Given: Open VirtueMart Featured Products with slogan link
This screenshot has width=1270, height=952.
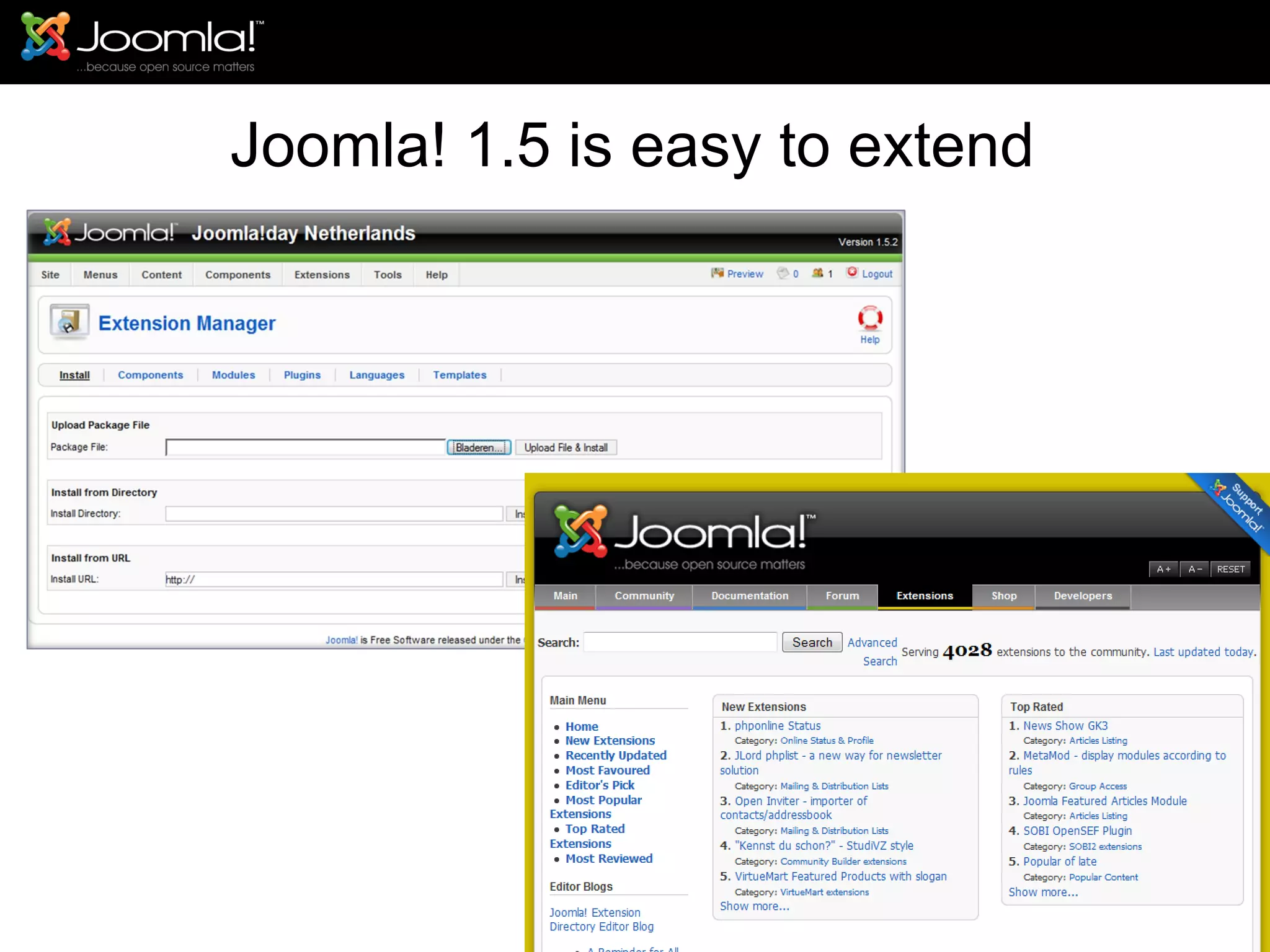Looking at the screenshot, I should point(841,876).
